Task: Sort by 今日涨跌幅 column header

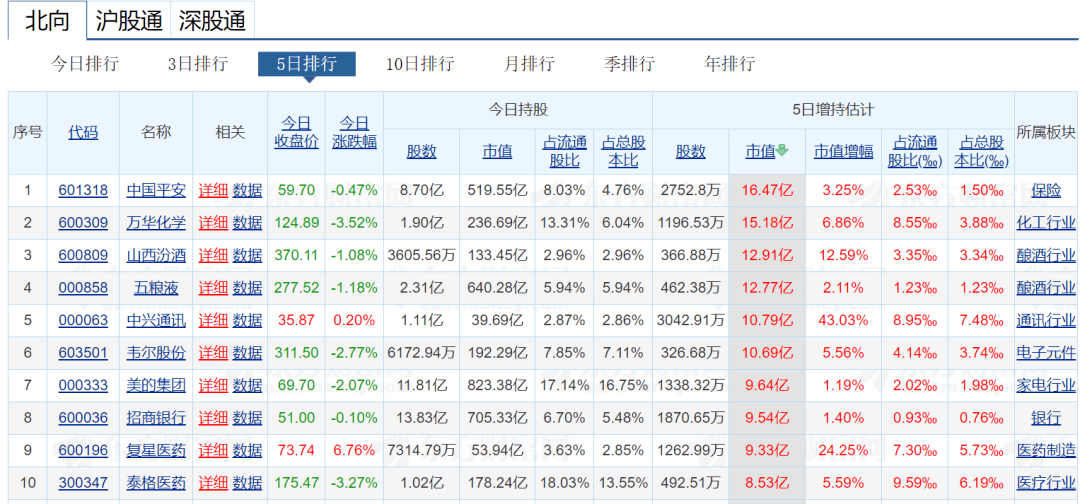Action: pos(354,132)
